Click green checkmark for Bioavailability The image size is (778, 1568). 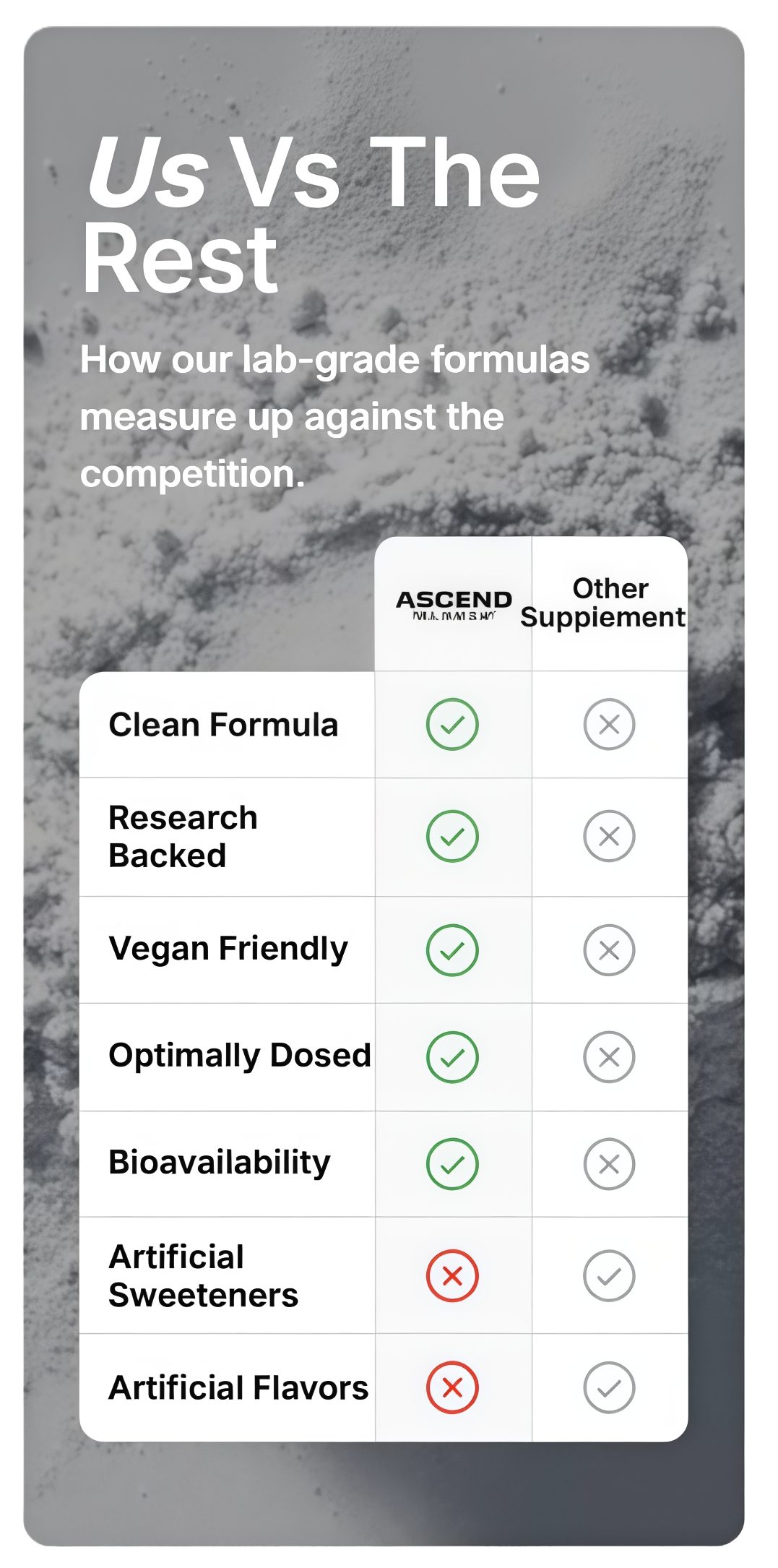pyautogui.click(x=452, y=1164)
